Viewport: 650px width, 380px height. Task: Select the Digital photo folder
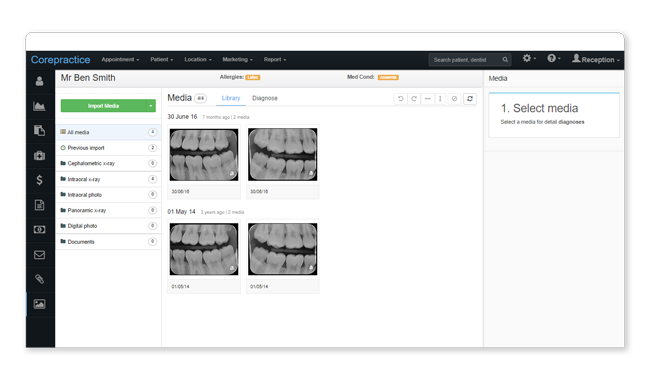click(108, 226)
